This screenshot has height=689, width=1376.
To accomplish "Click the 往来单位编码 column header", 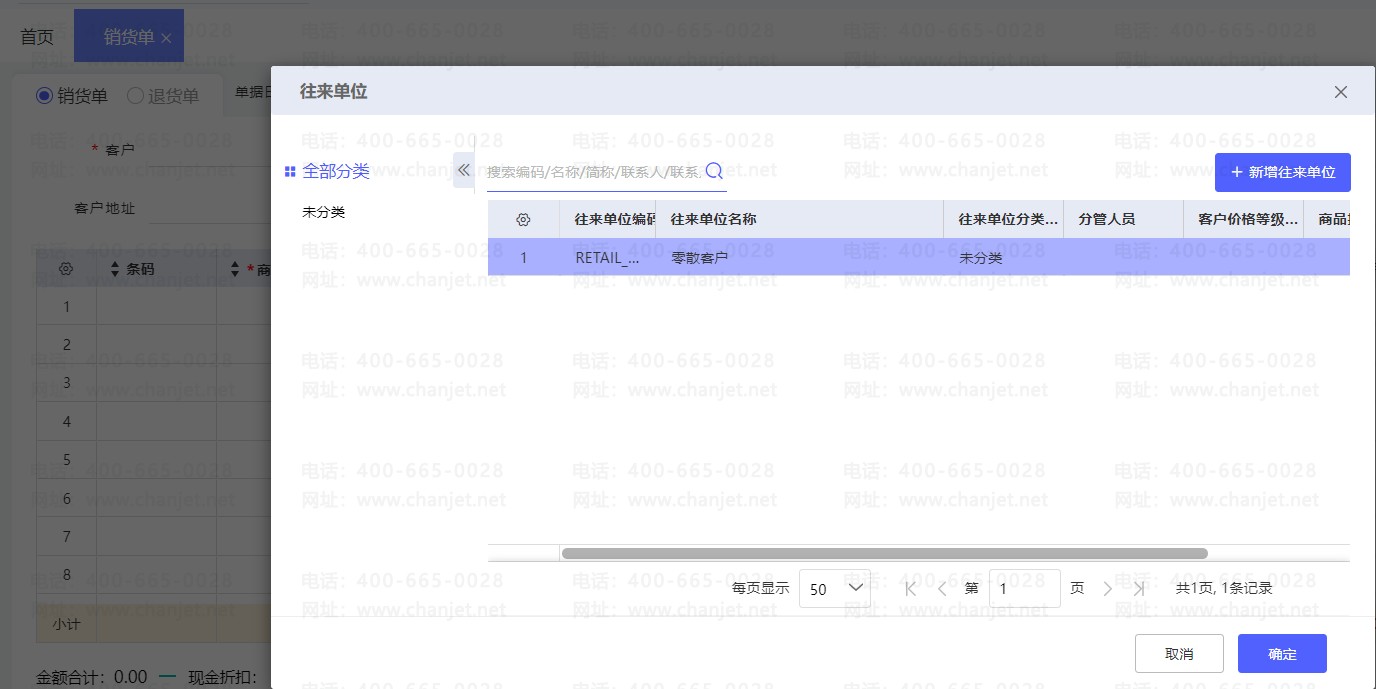I will click(608, 219).
